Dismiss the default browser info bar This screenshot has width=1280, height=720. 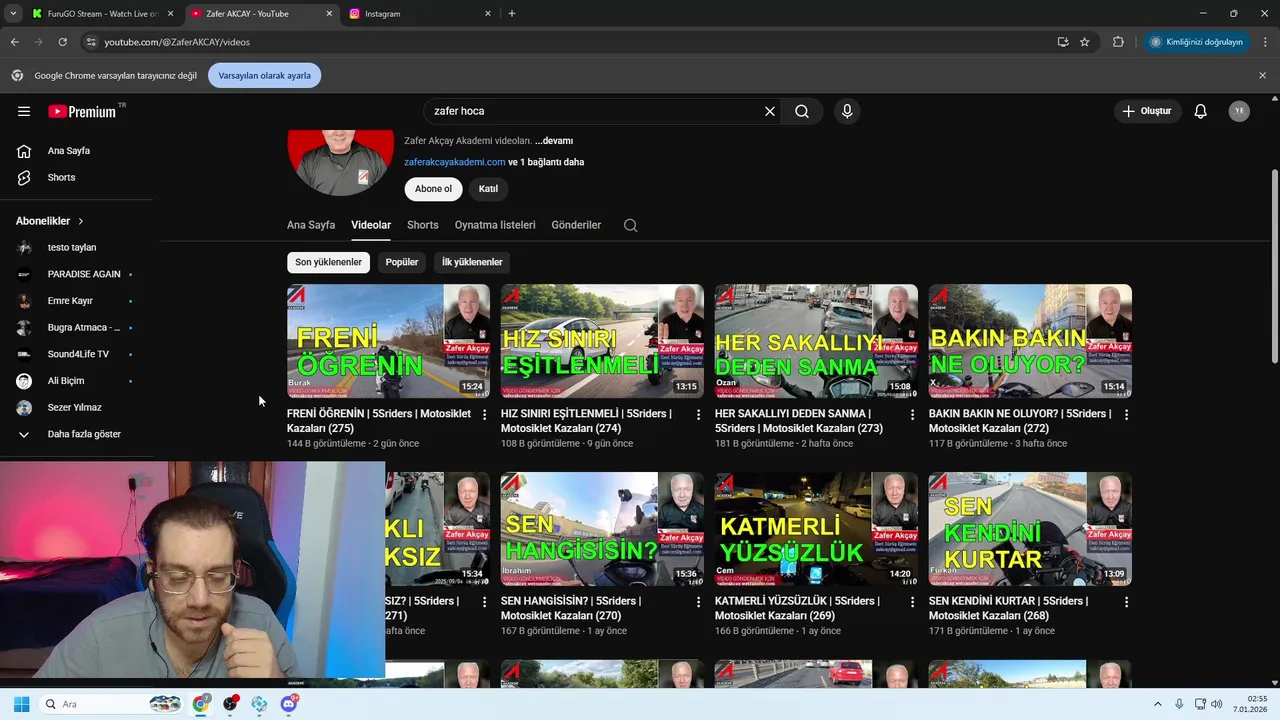pyautogui.click(x=1262, y=75)
